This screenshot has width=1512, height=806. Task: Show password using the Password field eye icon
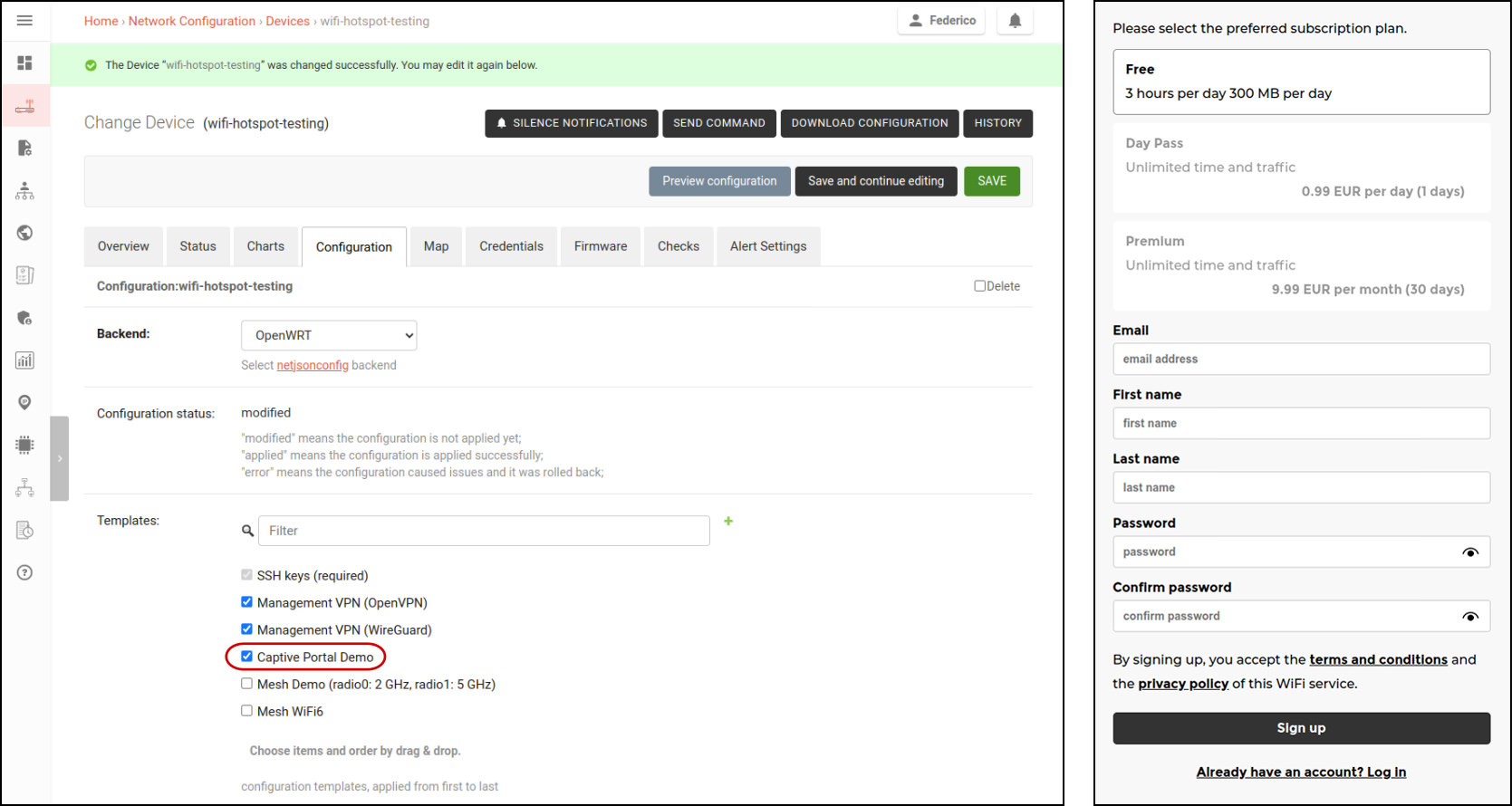[1469, 552]
